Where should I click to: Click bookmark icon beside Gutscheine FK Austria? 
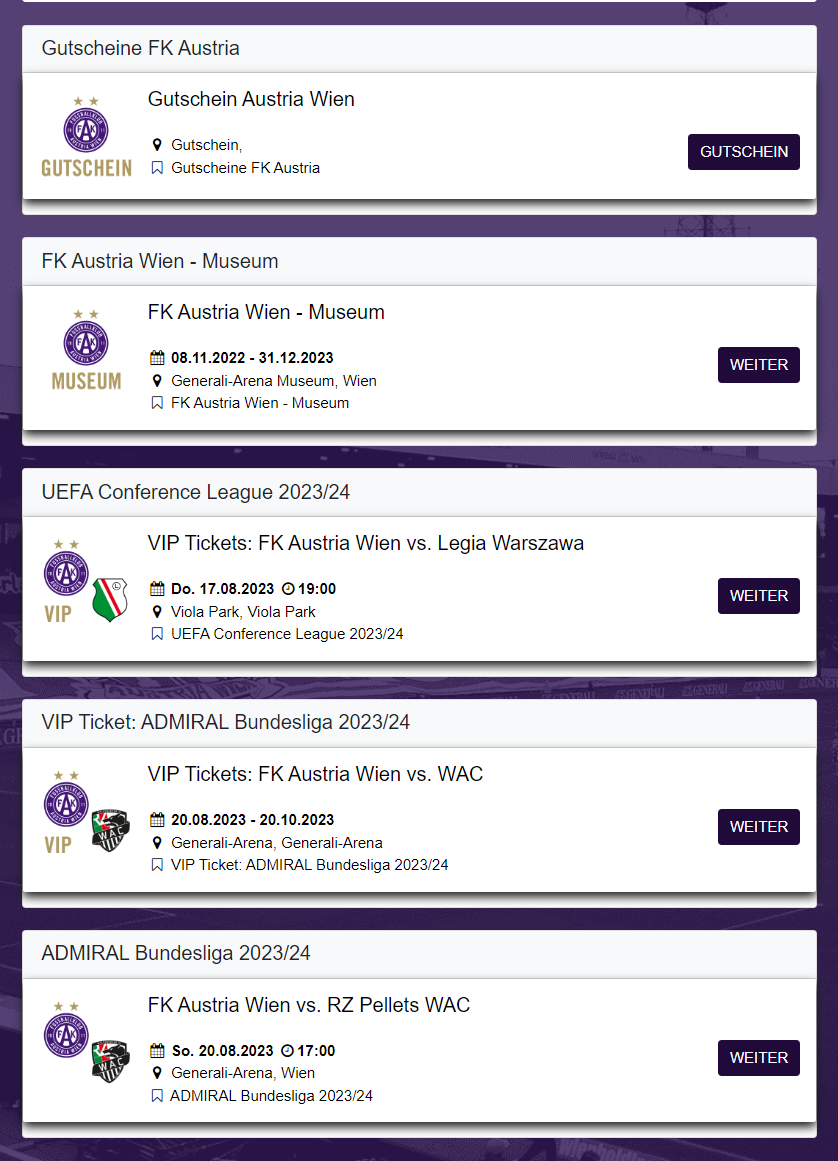click(x=157, y=168)
